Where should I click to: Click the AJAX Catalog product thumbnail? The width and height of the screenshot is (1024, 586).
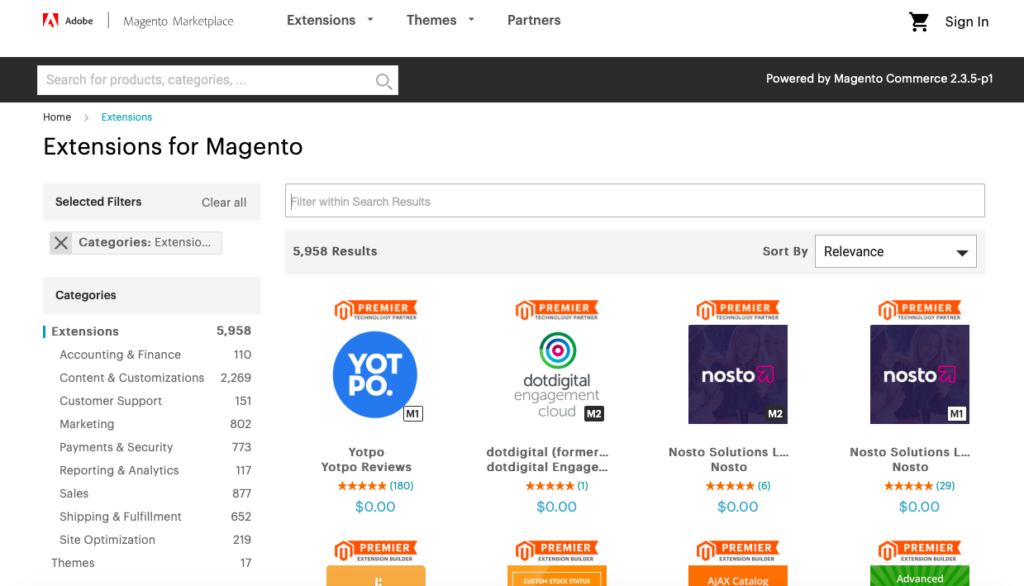pos(738,576)
